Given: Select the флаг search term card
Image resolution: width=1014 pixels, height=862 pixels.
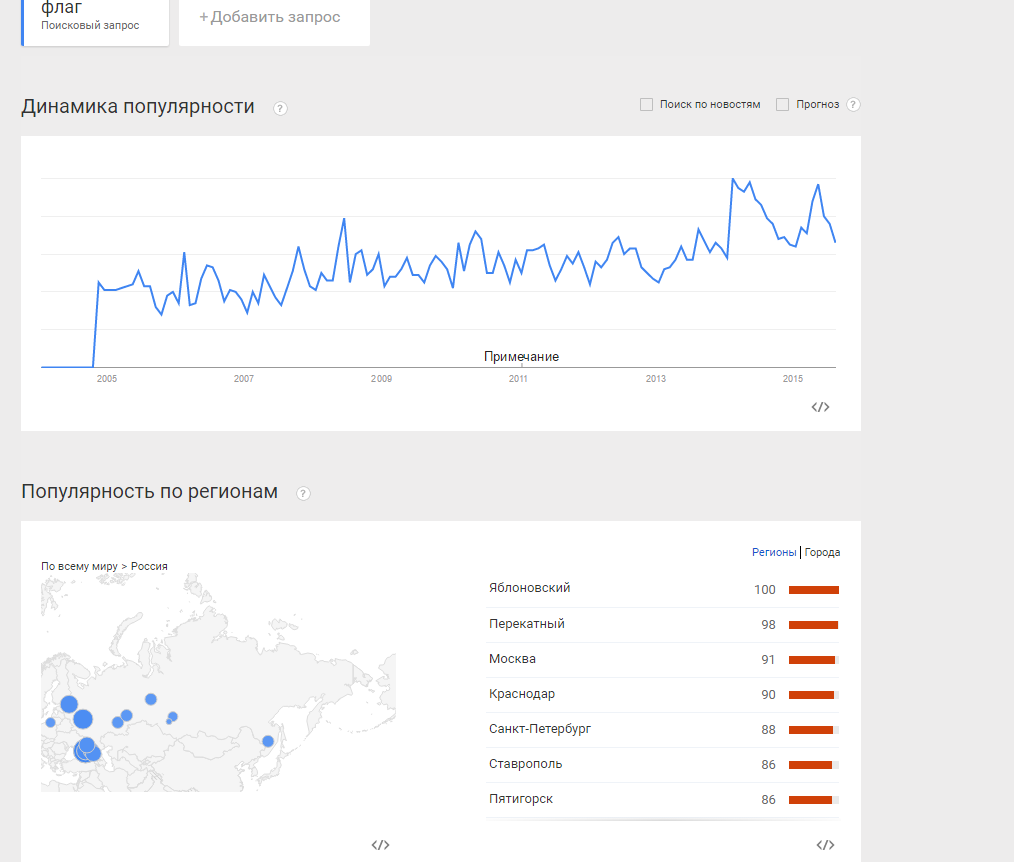Looking at the screenshot, I should click(95, 18).
